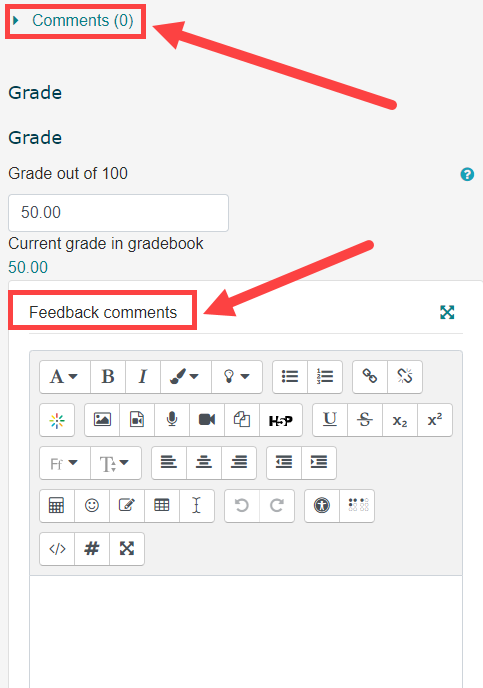Open font color brush dropdown
Image resolution: width=483 pixels, height=688 pixels.
click(x=186, y=377)
